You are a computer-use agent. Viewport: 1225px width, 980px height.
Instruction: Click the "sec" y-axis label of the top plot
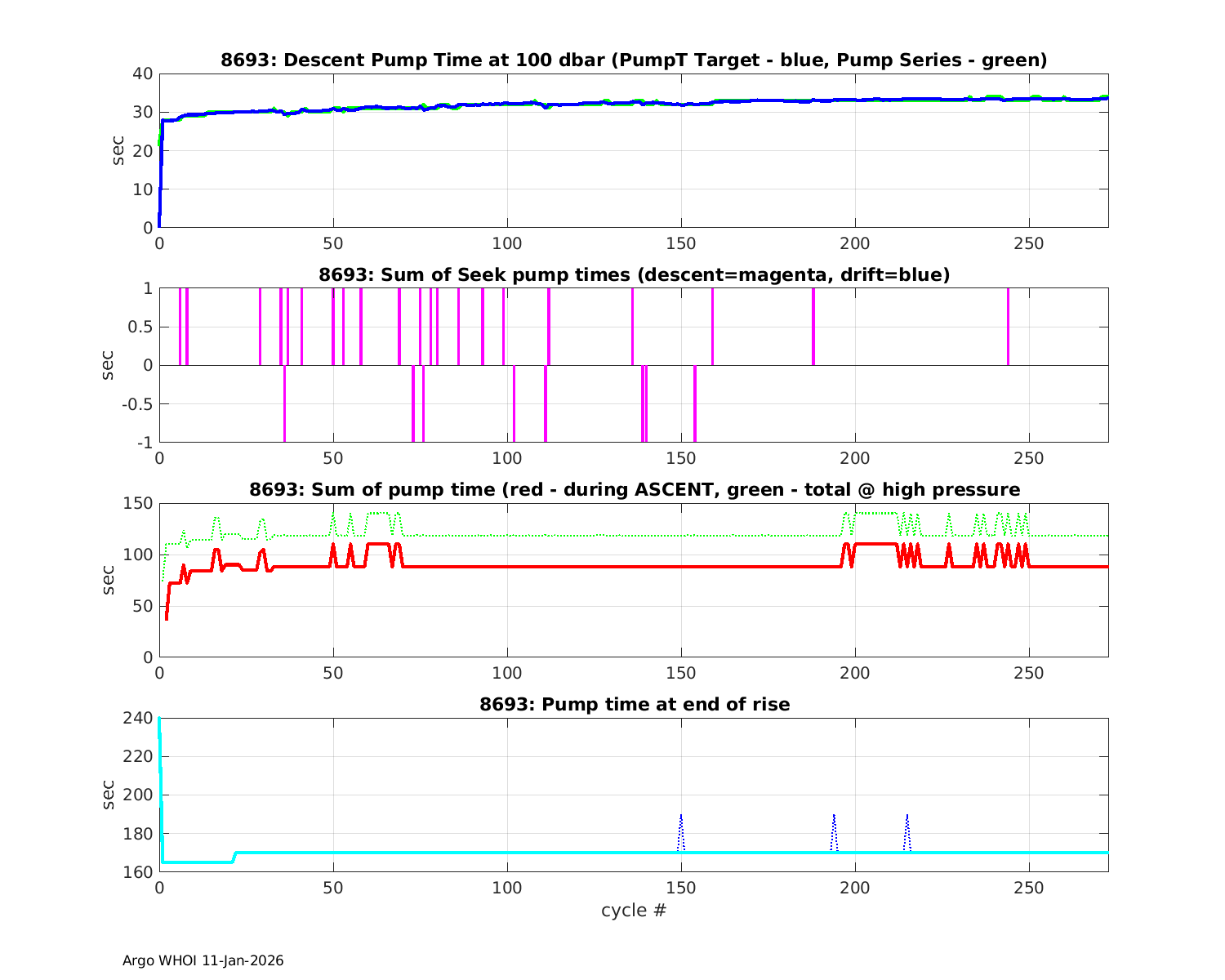pos(119,150)
